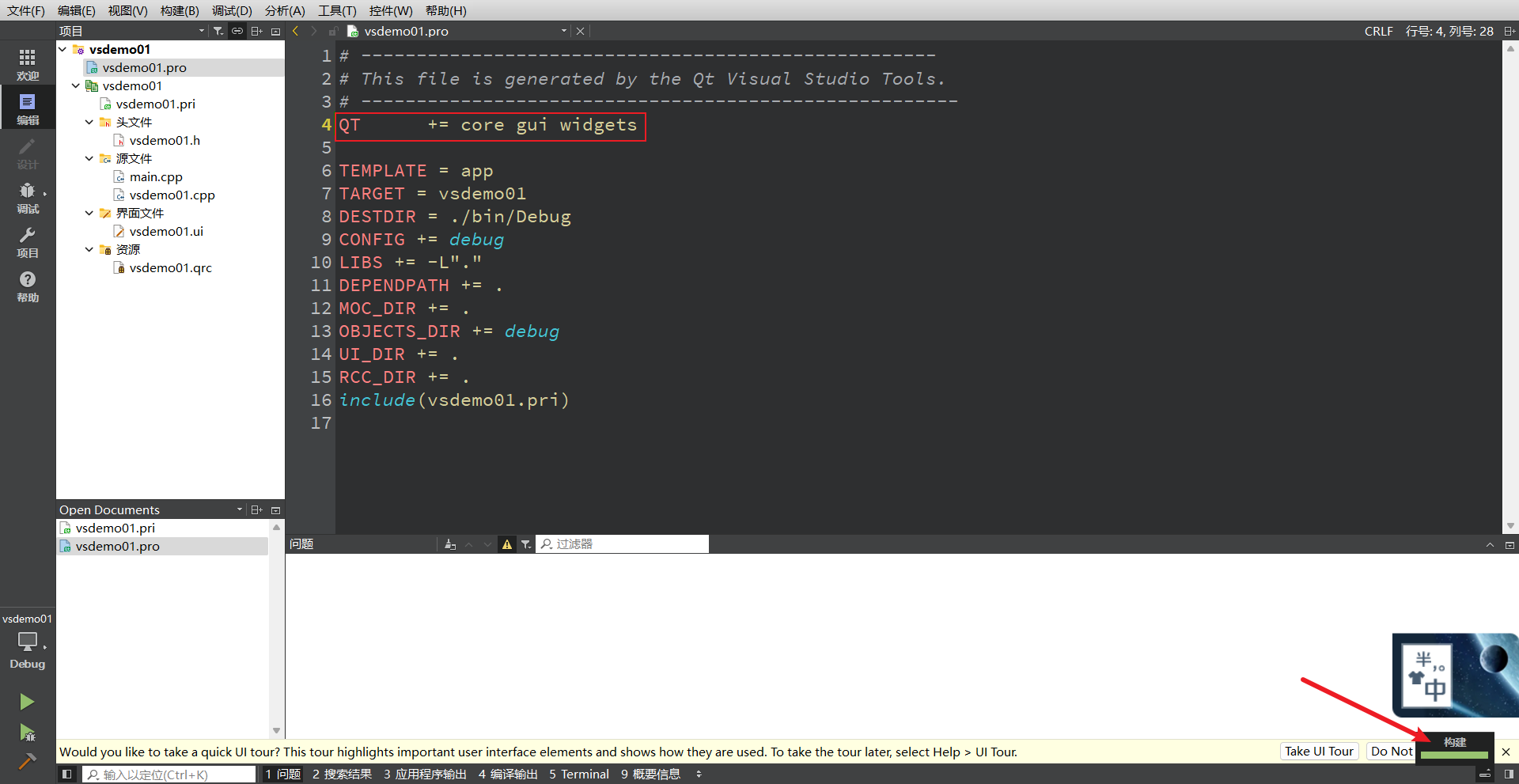Select main.cpp in project tree

click(156, 176)
